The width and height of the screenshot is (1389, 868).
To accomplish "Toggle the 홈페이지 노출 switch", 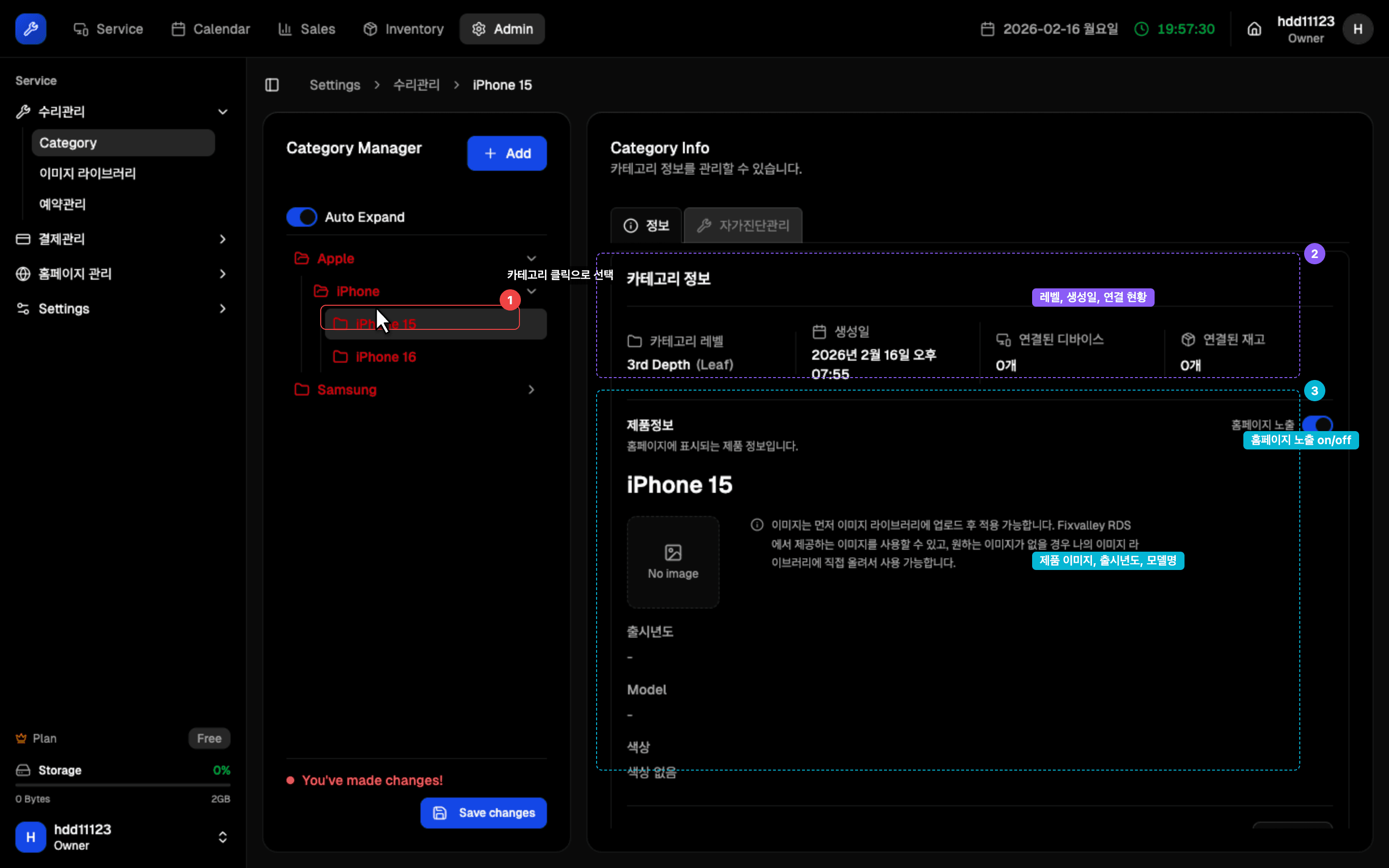I will tap(1317, 424).
